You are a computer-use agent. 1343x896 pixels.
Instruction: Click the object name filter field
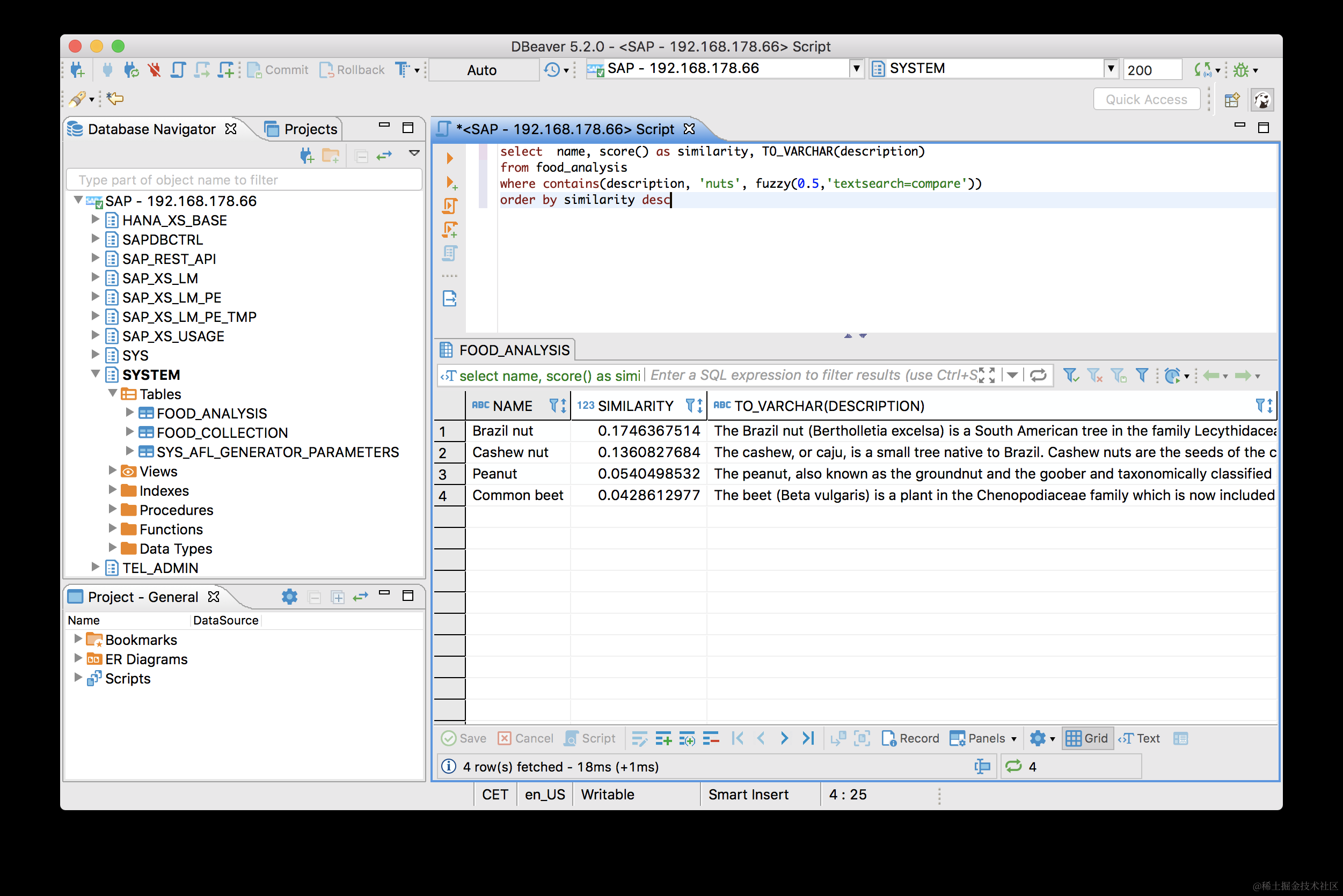(x=244, y=180)
